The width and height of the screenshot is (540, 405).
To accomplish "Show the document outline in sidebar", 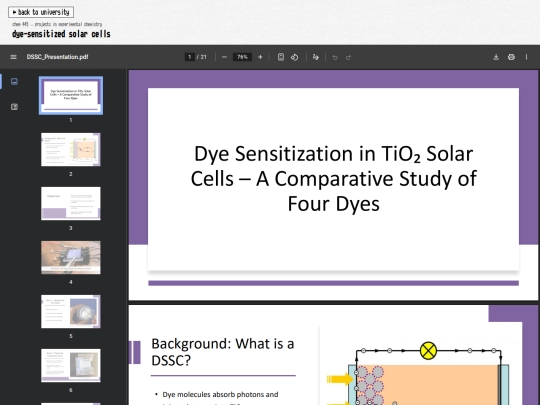I will click(14, 107).
